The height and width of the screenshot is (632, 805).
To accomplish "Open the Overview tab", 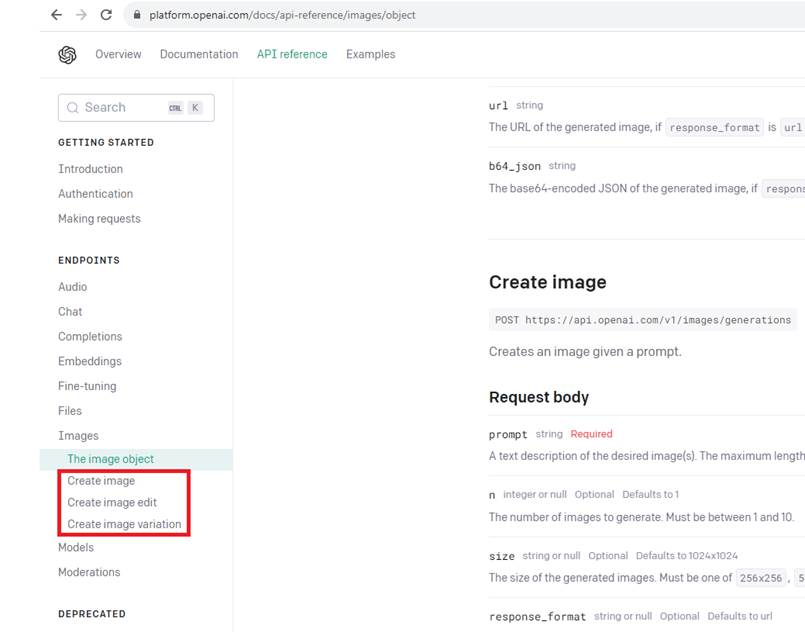I will click(118, 54).
